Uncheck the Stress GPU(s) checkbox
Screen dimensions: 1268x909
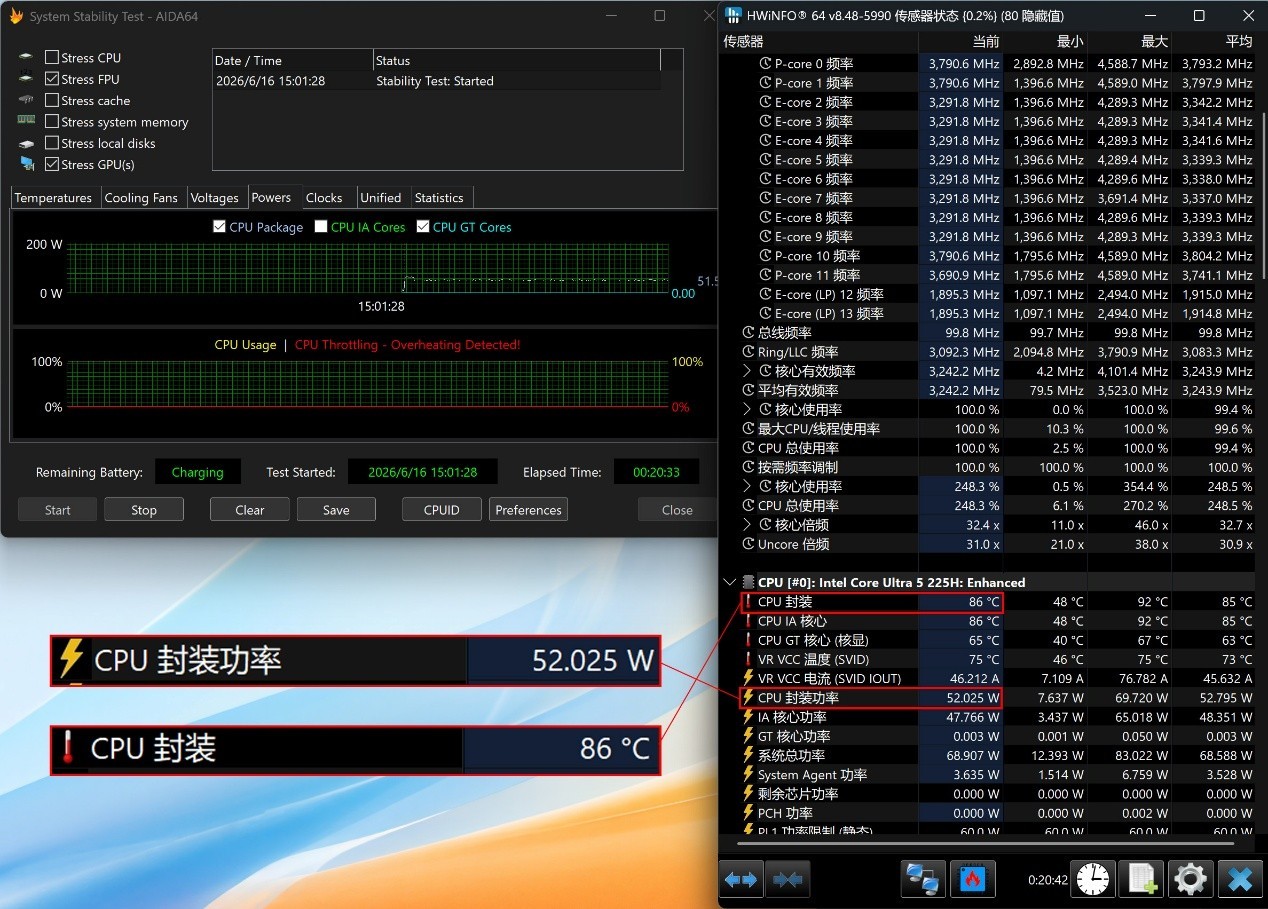52,164
